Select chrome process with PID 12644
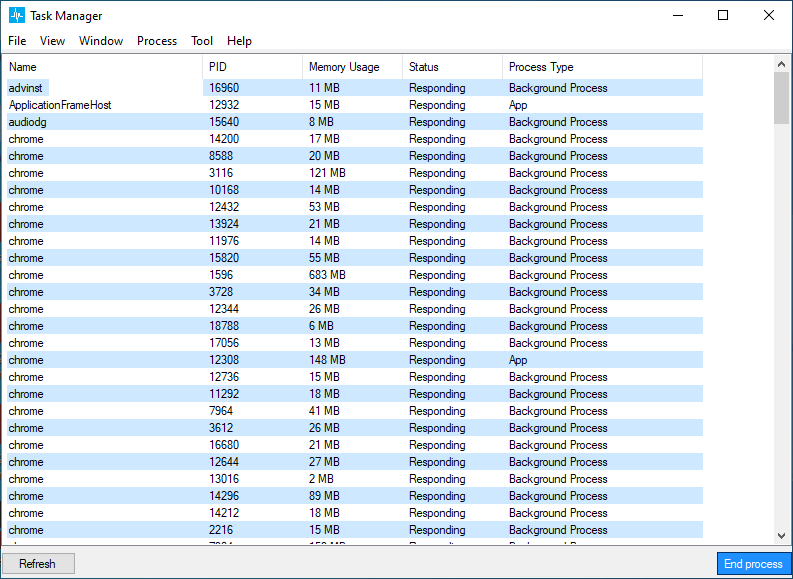The height and width of the screenshot is (579, 793). point(355,462)
